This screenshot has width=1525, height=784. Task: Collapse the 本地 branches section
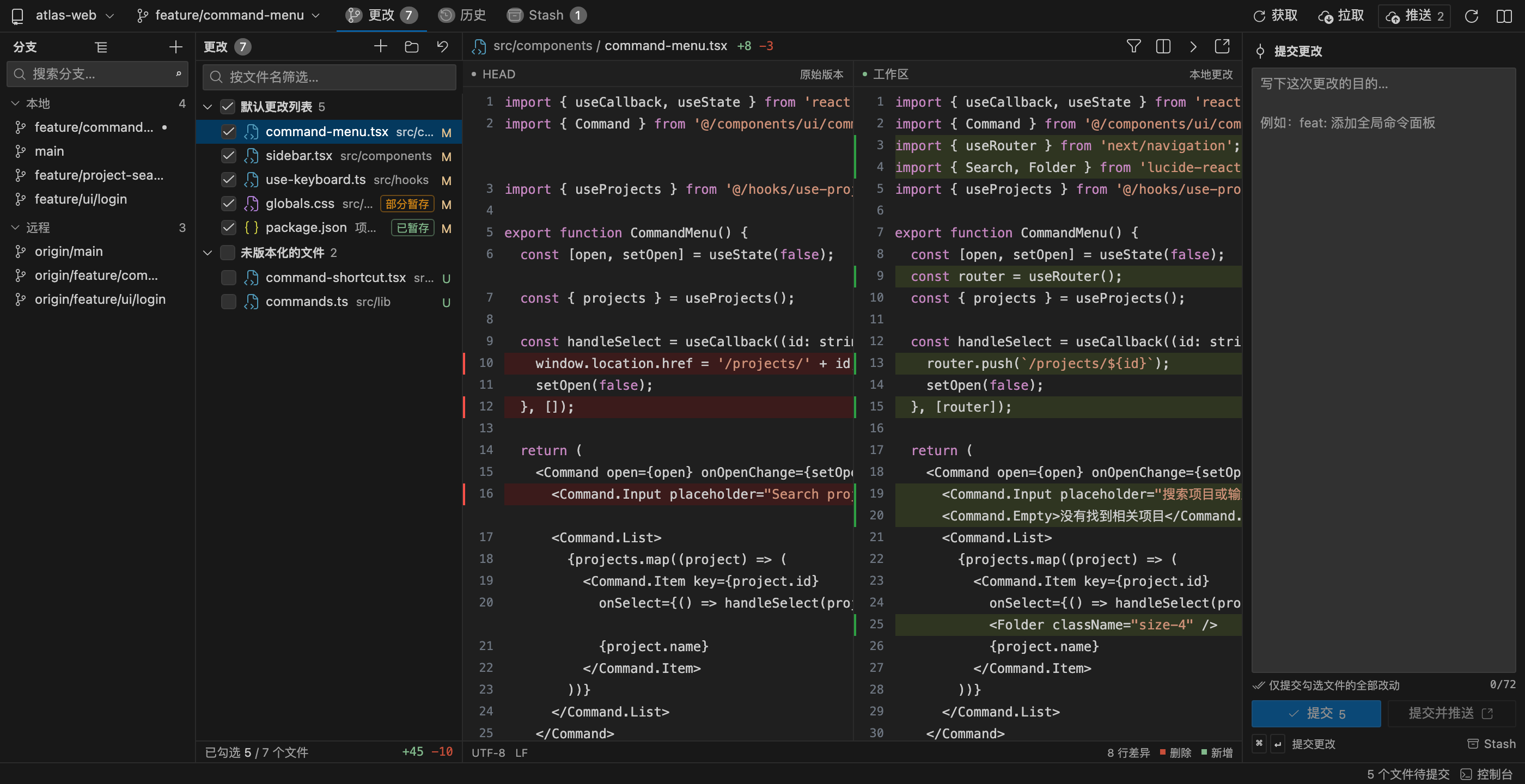click(x=15, y=103)
